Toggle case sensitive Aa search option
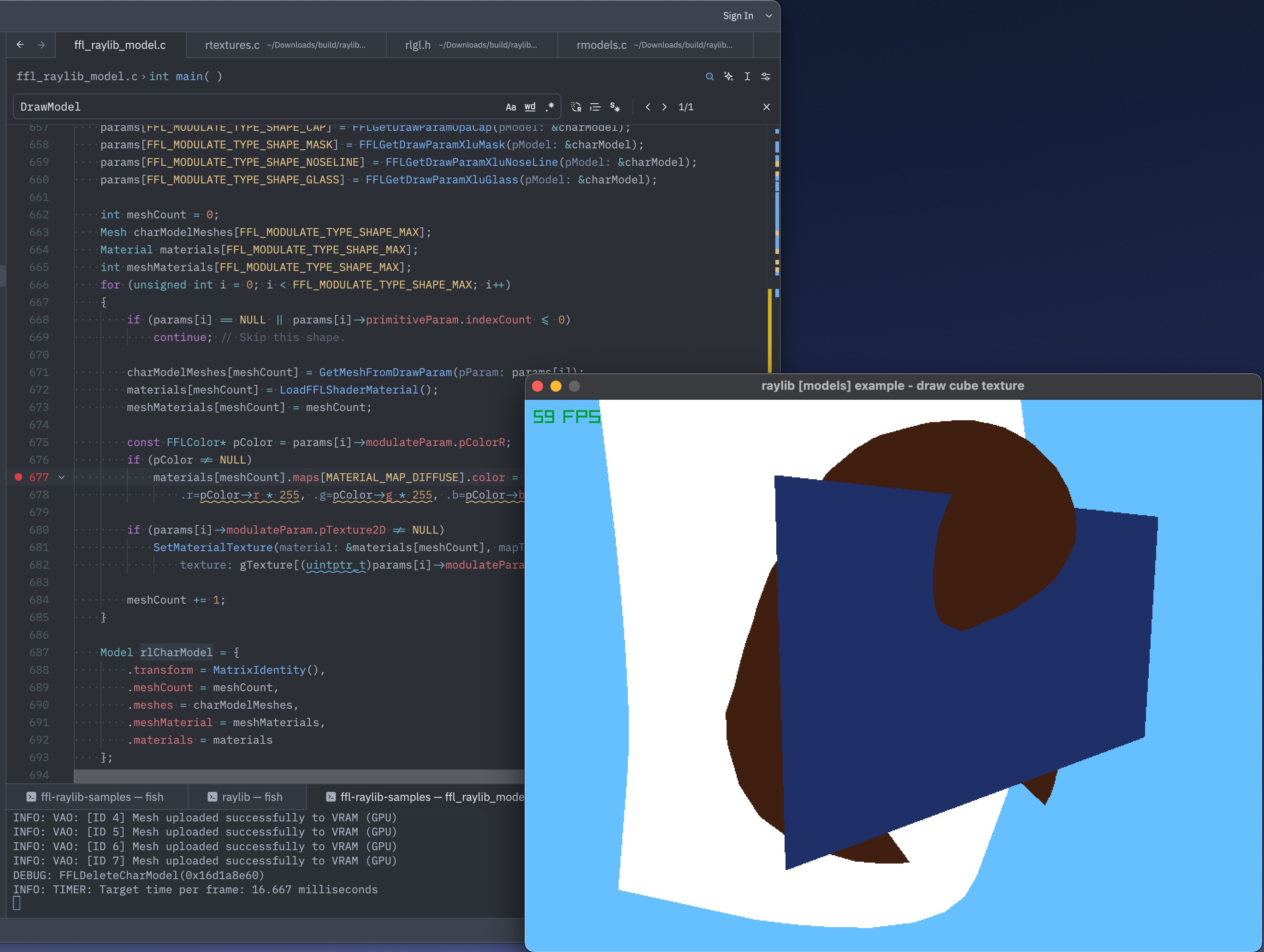Image resolution: width=1264 pixels, height=952 pixels. (511, 107)
